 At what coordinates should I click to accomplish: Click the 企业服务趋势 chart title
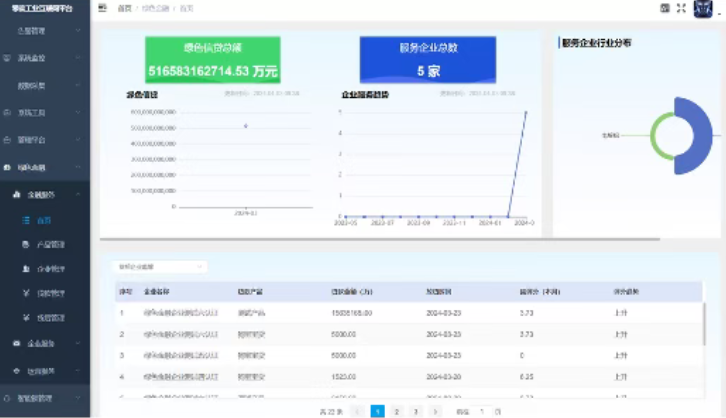365,94
